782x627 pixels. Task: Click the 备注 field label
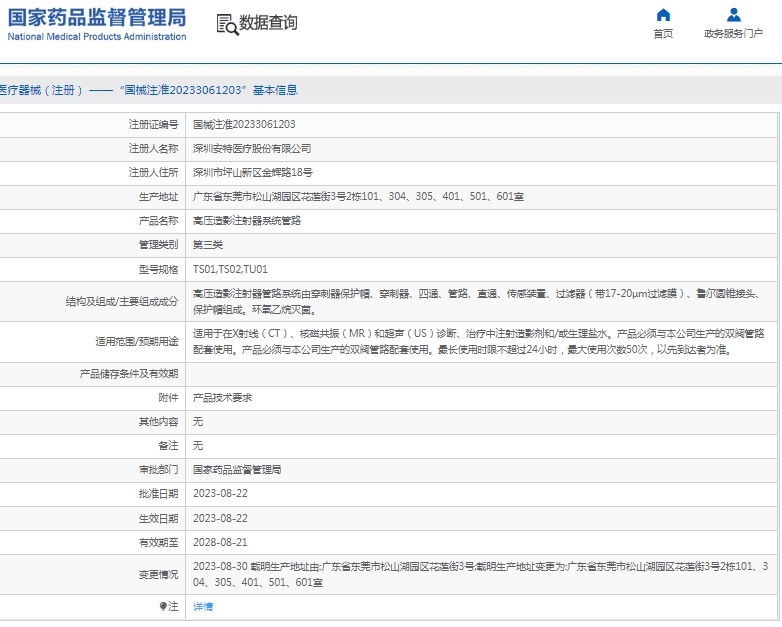click(168, 445)
